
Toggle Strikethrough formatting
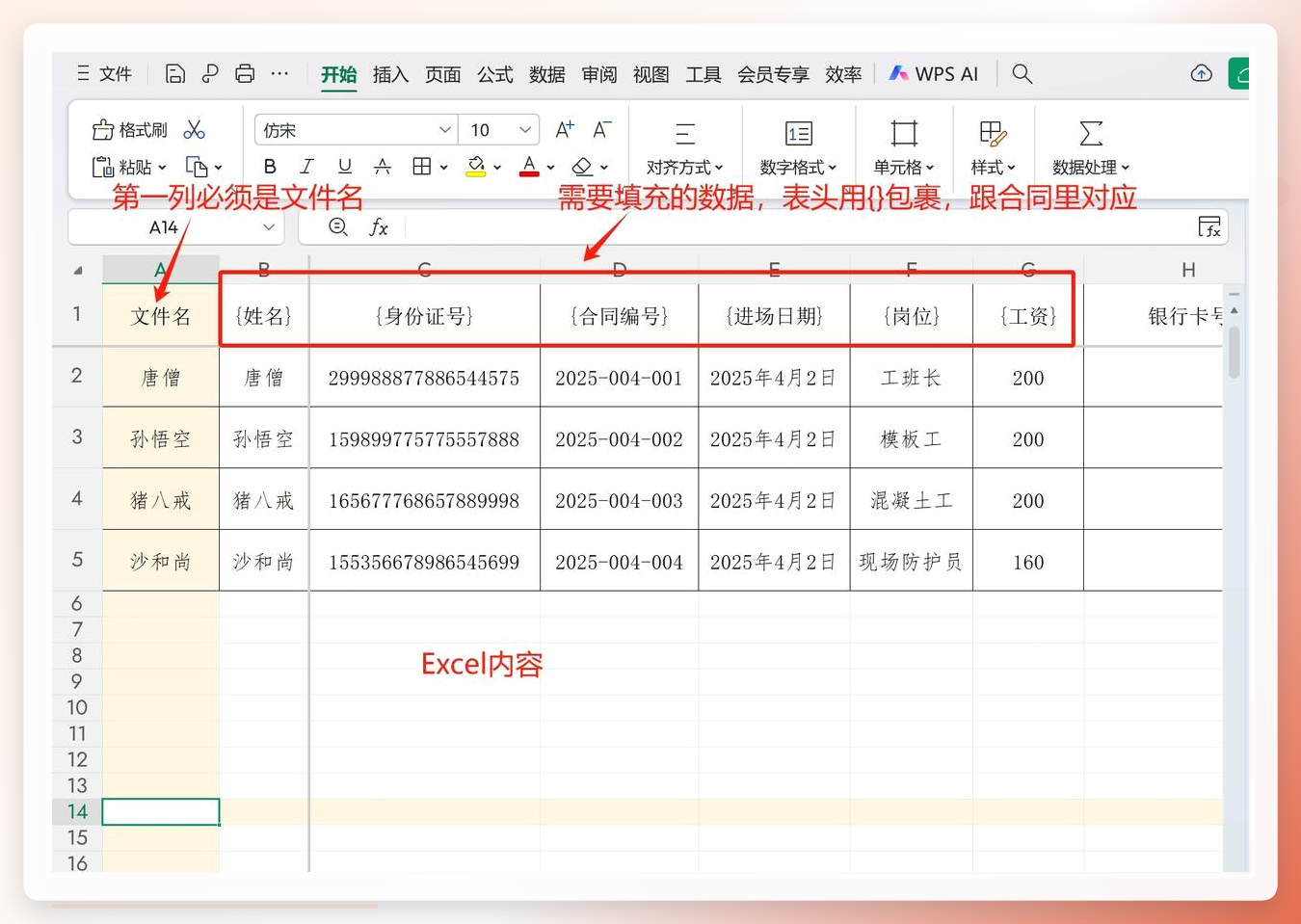383,167
